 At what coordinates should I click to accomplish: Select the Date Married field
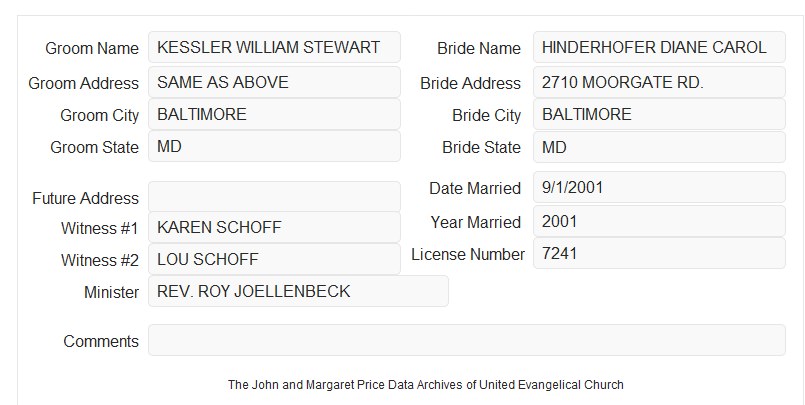659,187
